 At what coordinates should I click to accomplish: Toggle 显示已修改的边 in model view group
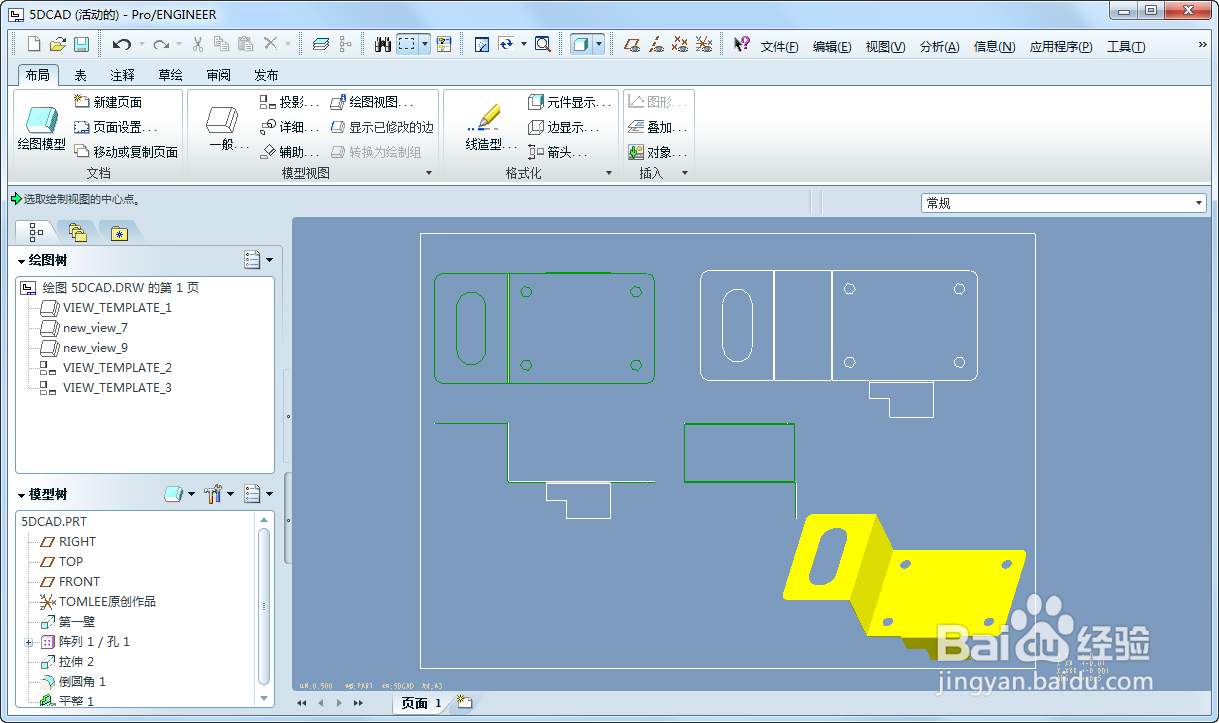pyautogui.click(x=388, y=127)
